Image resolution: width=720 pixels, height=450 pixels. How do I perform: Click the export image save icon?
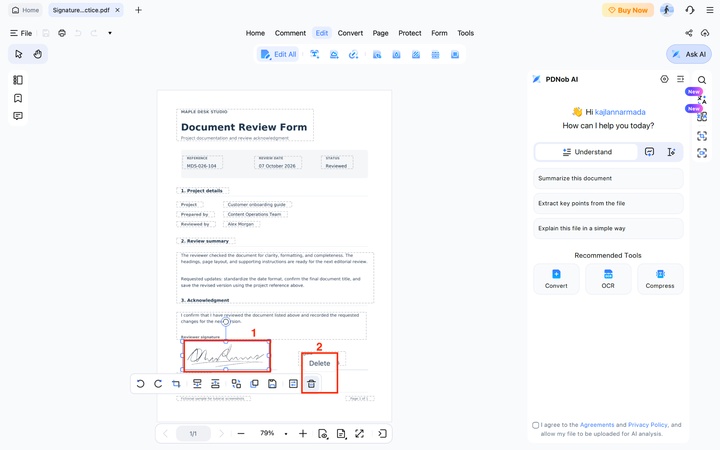[x=272, y=384]
